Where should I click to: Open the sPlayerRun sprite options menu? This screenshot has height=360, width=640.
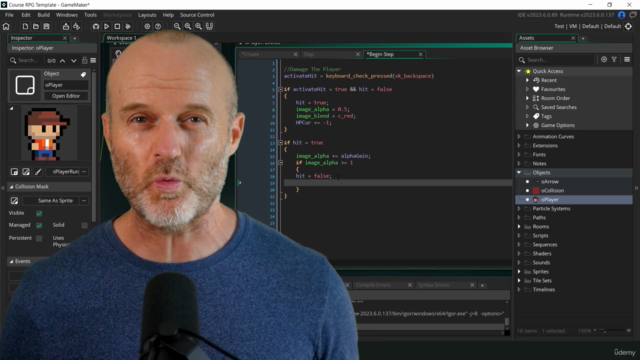click(84, 172)
